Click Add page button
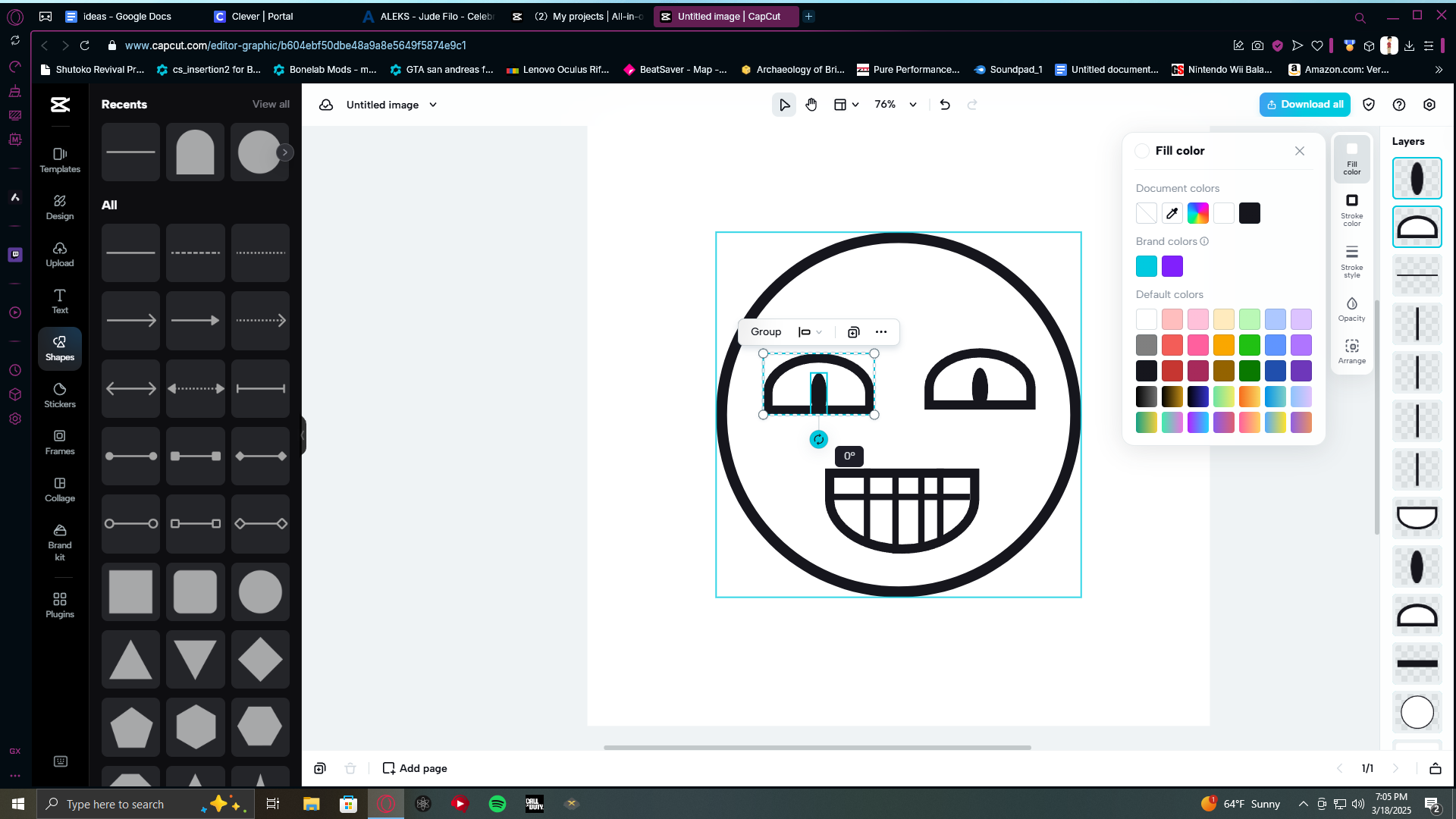 (415, 768)
